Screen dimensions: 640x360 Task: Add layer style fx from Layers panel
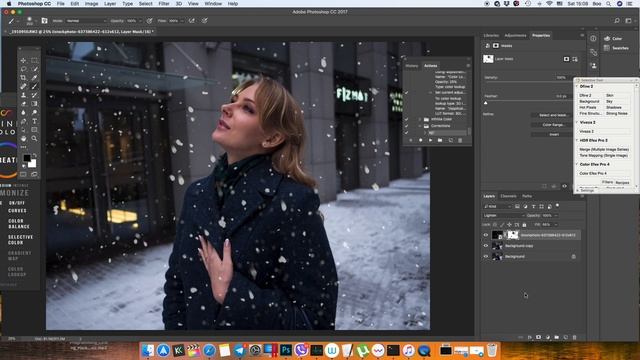coord(529,337)
